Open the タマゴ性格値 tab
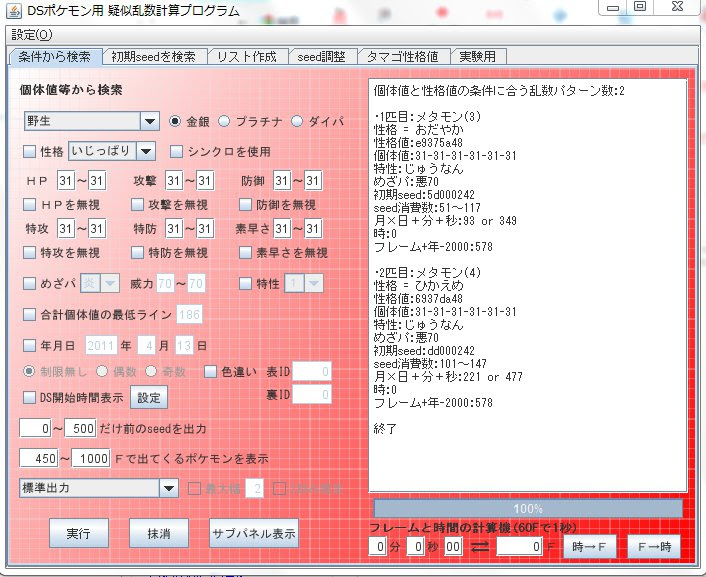 (403, 57)
